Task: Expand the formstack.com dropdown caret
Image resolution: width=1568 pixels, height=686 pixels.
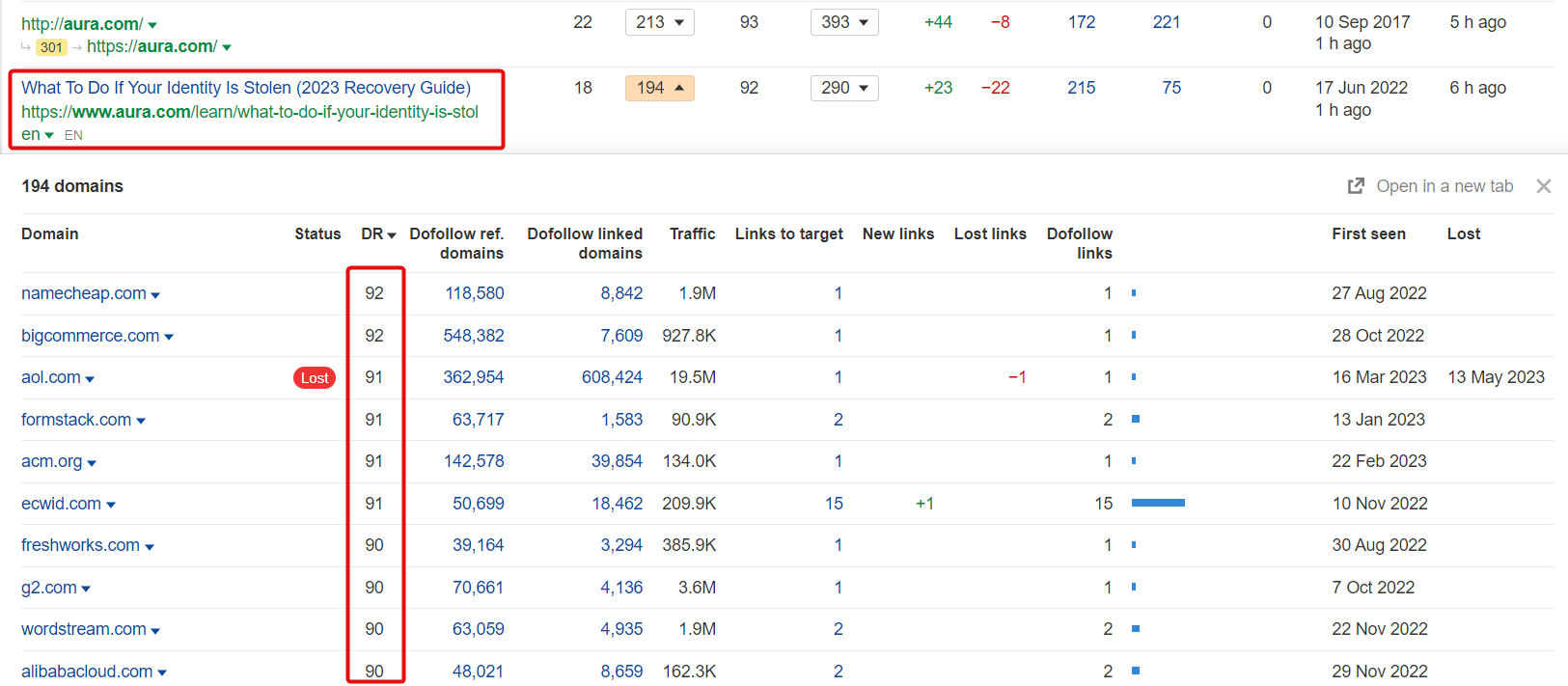Action: click(141, 422)
